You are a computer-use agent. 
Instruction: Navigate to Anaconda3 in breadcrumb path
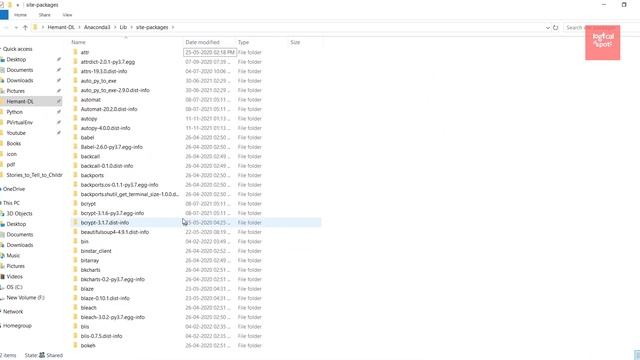[97, 27]
